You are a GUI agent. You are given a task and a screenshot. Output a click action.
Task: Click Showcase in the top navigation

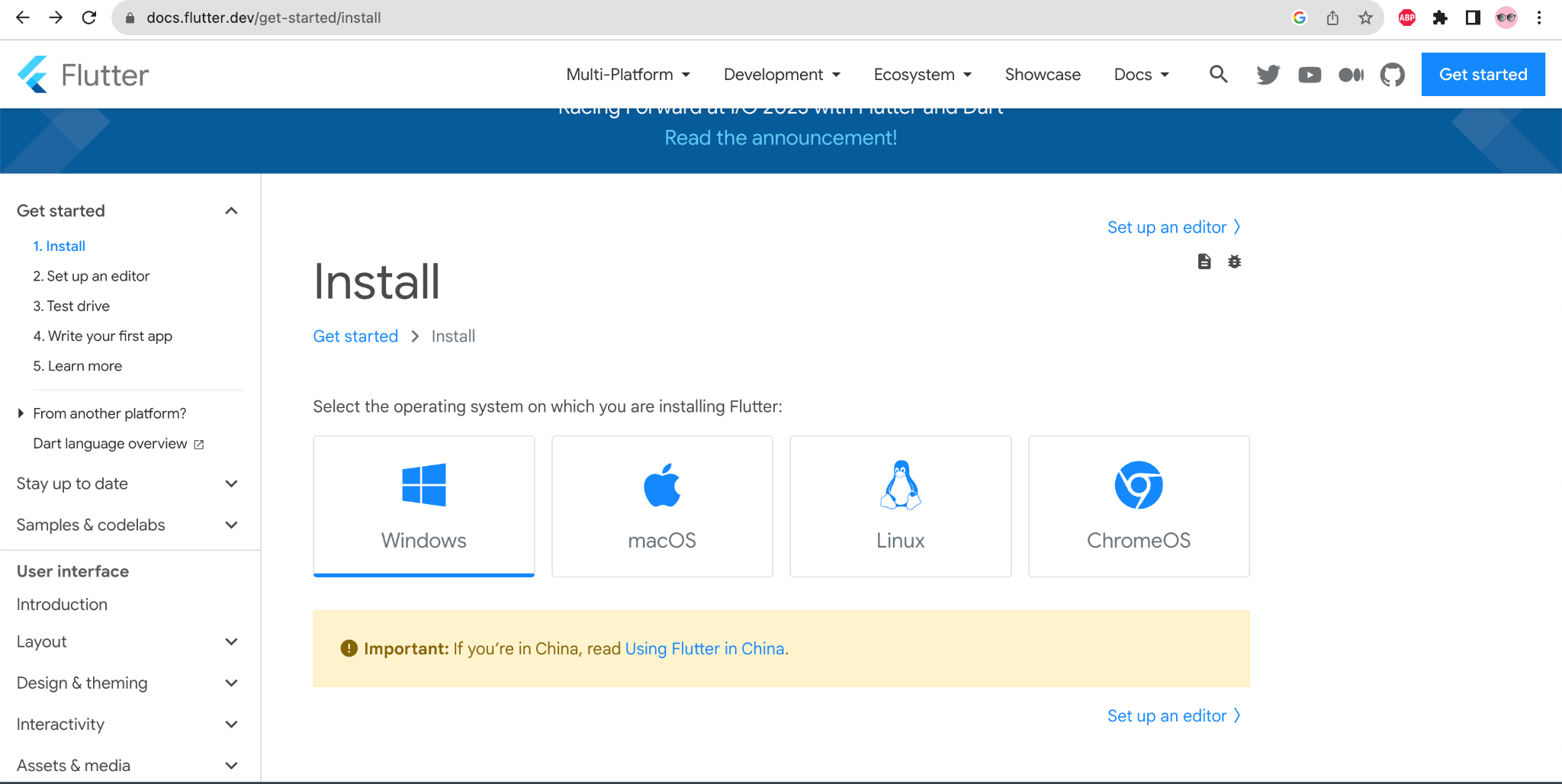tap(1043, 75)
